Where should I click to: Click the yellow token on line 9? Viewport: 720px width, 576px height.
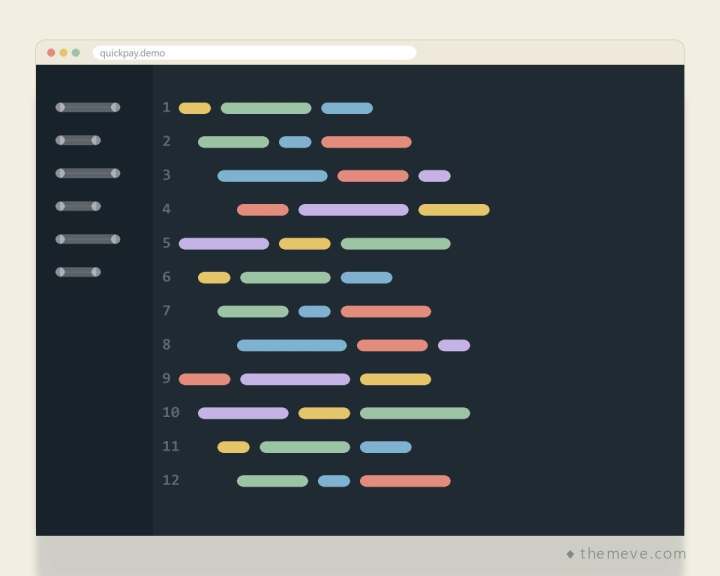coord(395,379)
